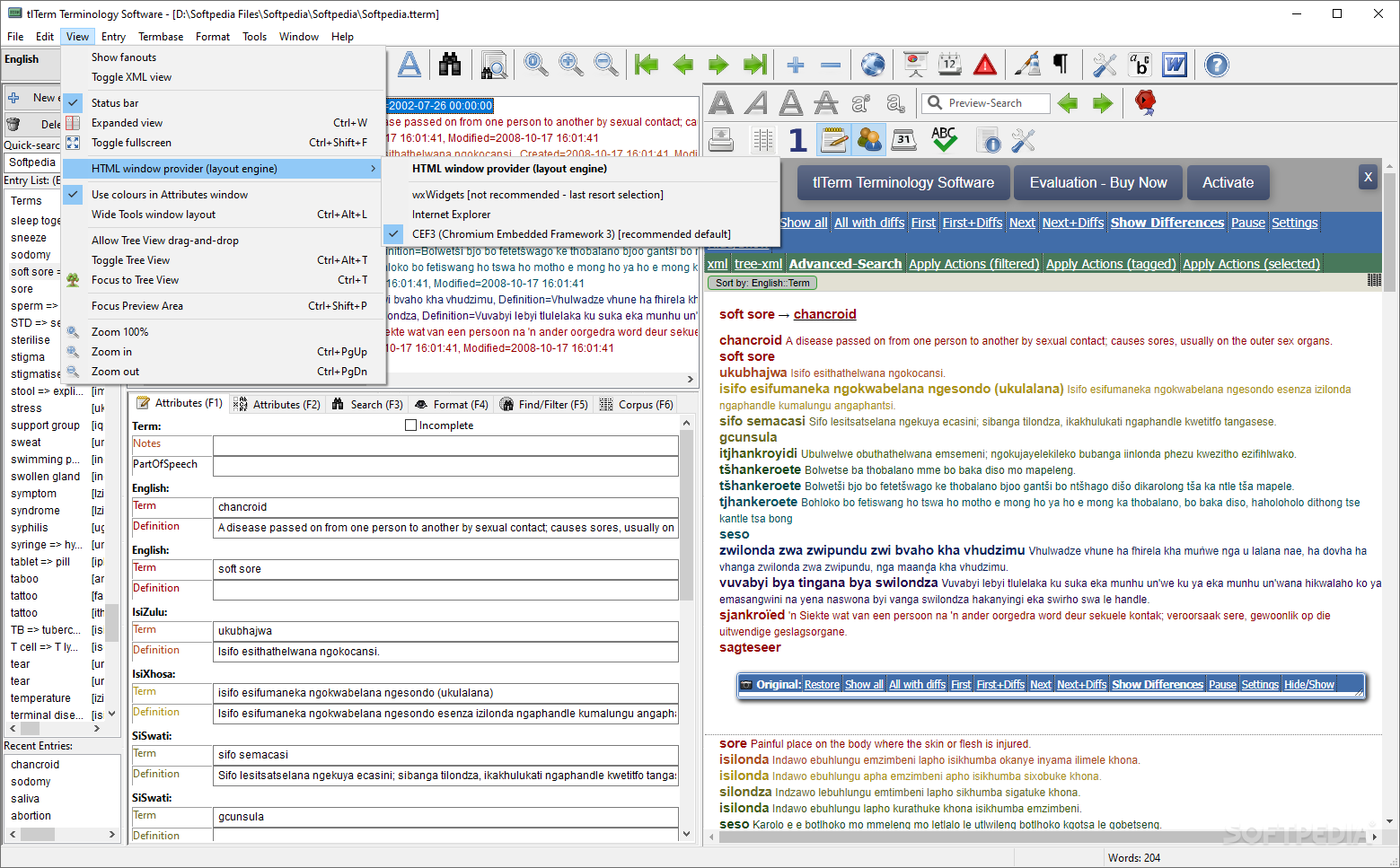This screenshot has width=1400, height=868.
Task: Click the ABC spell check icon
Action: tap(944, 139)
